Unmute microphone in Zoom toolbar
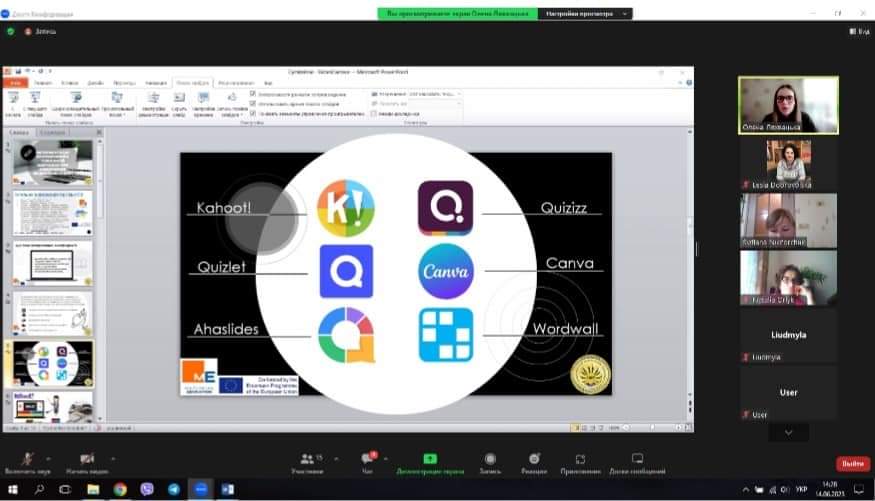Viewport: 875px width, 501px height. click(x=27, y=463)
